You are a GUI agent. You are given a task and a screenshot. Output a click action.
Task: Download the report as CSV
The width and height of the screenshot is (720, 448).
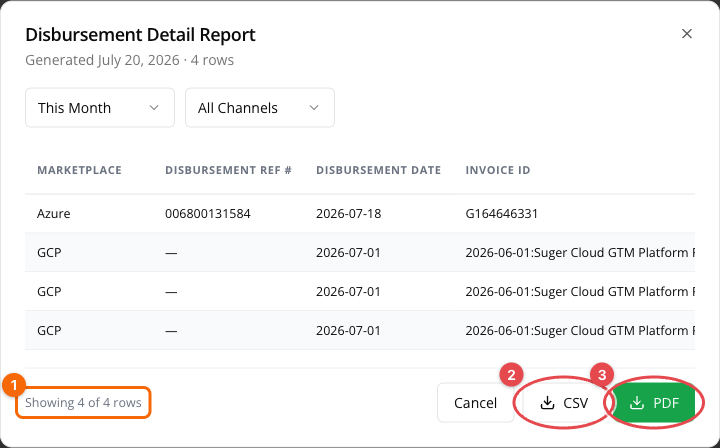click(x=564, y=403)
